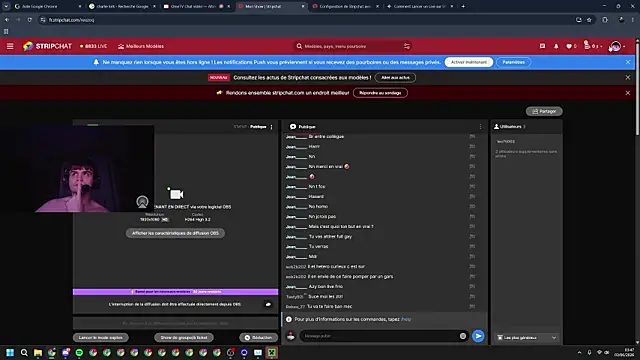Click the tip menu icon beside the message box

291,336
